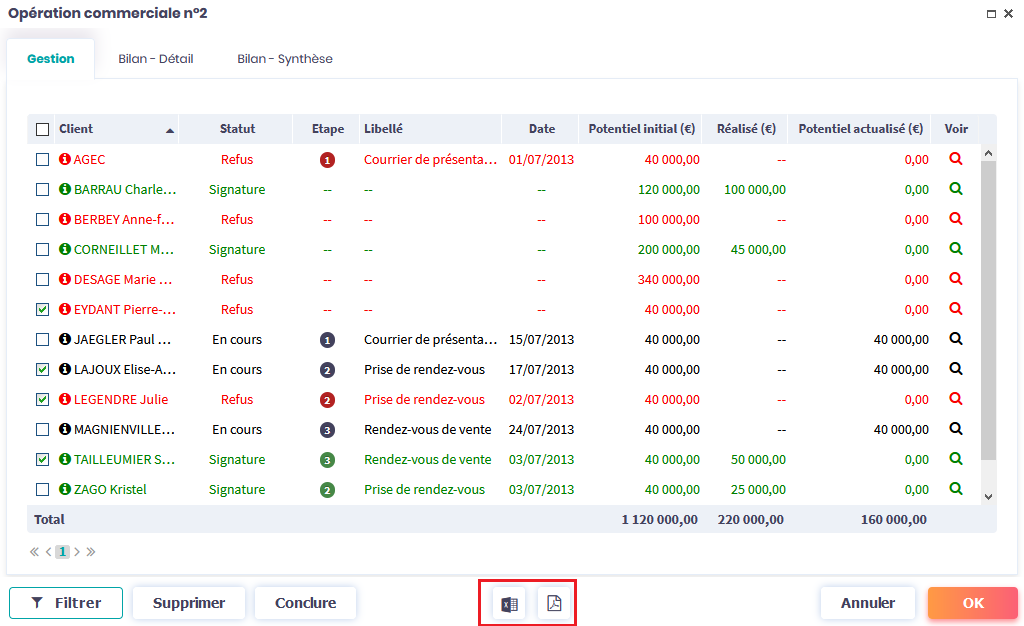Export the table to Excel
Screen dimensions: 1024x626
tap(510, 604)
